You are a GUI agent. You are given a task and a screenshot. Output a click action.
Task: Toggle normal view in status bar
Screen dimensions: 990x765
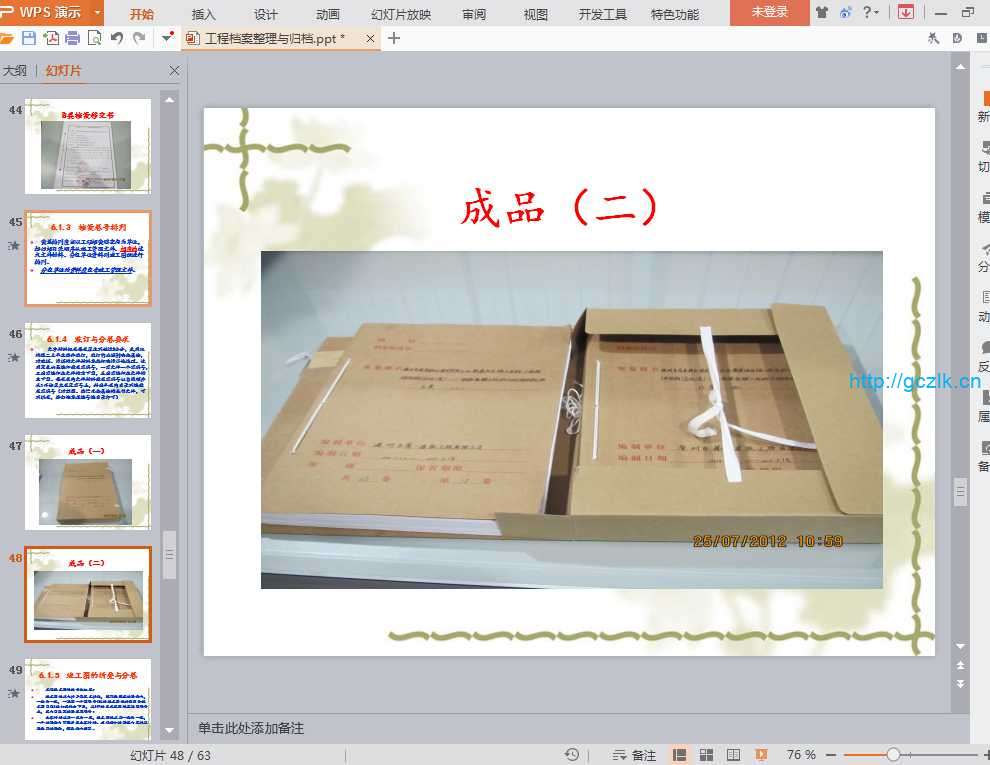680,755
